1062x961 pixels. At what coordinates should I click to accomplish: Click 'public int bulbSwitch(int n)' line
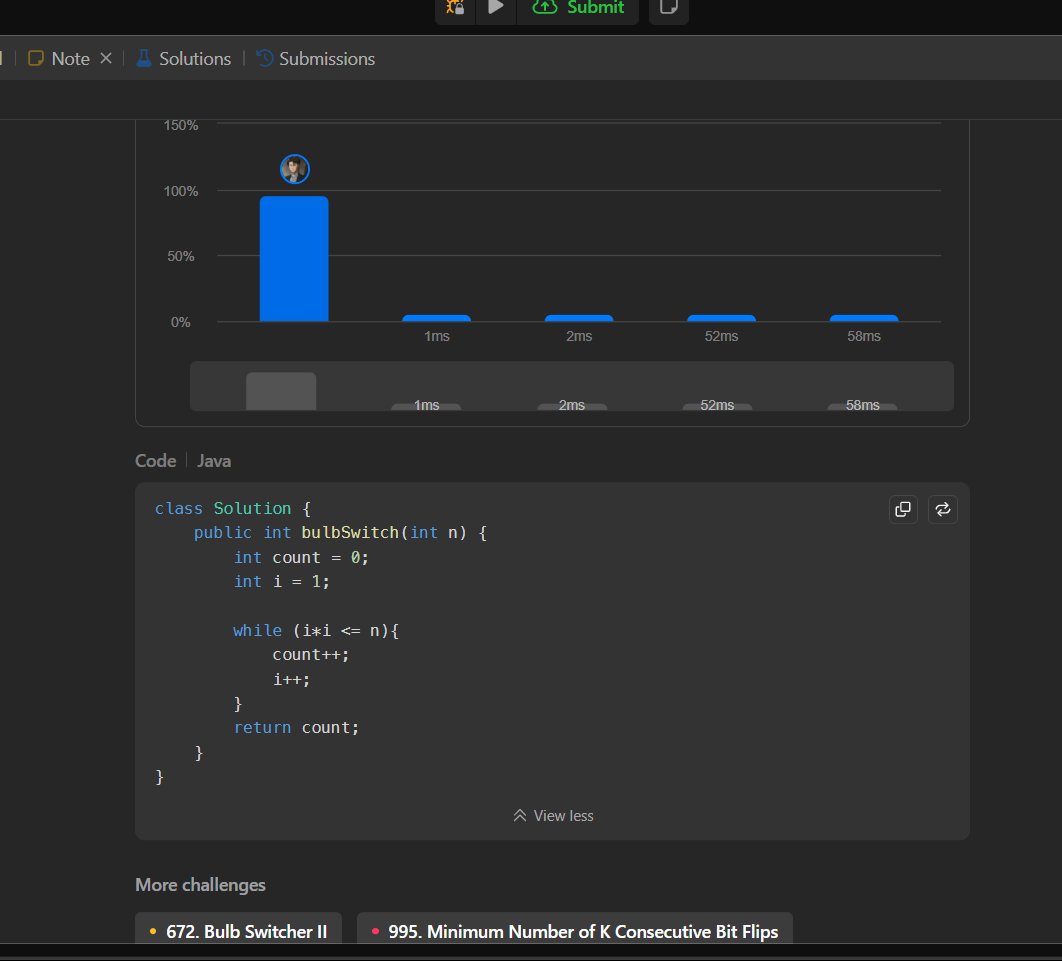click(x=340, y=533)
